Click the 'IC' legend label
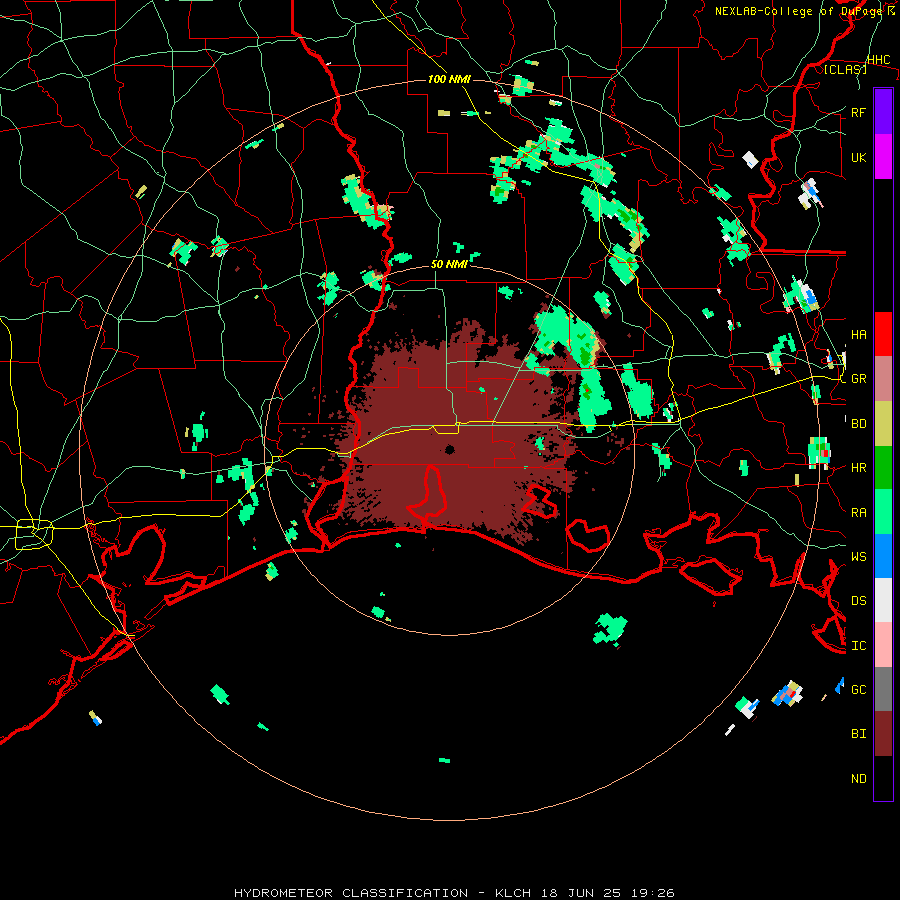 [x=859, y=646]
